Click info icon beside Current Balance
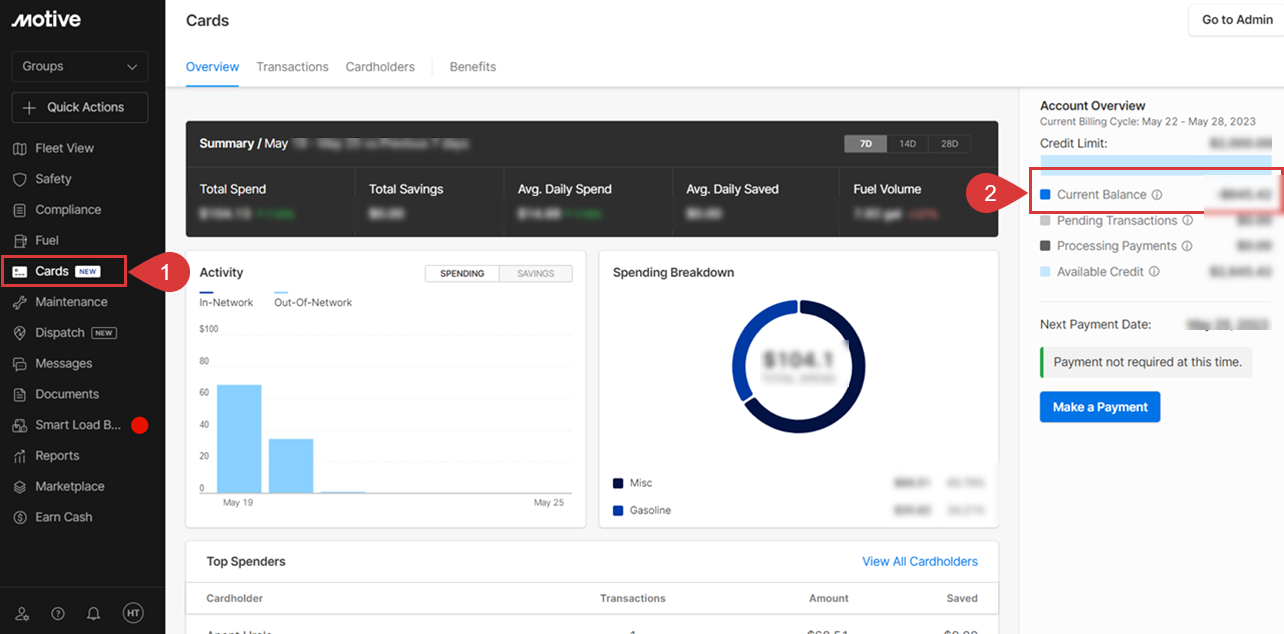The height and width of the screenshot is (634, 1284). (x=1156, y=195)
